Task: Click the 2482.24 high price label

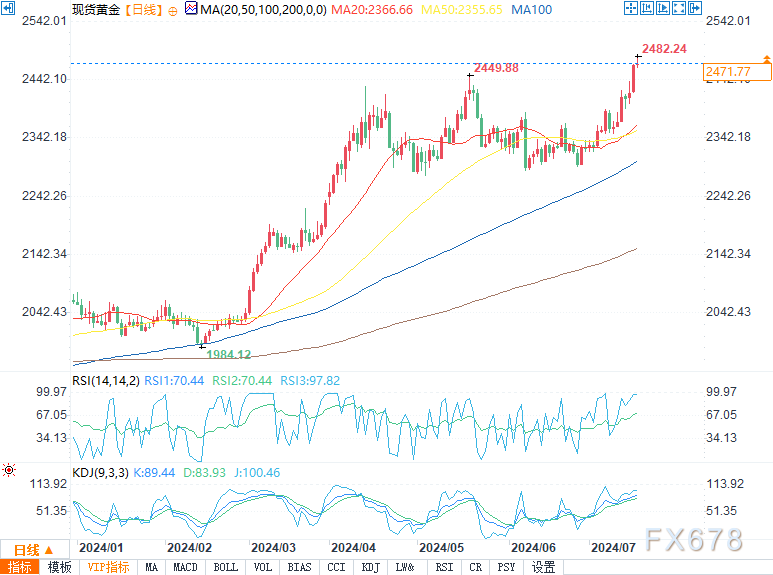Action: 664,49
